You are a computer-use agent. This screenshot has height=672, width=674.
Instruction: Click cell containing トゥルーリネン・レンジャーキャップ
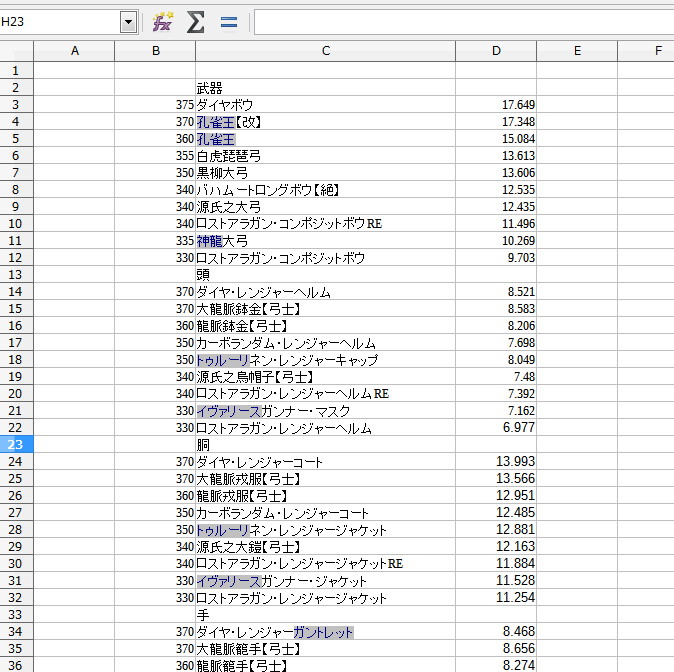click(x=325, y=359)
